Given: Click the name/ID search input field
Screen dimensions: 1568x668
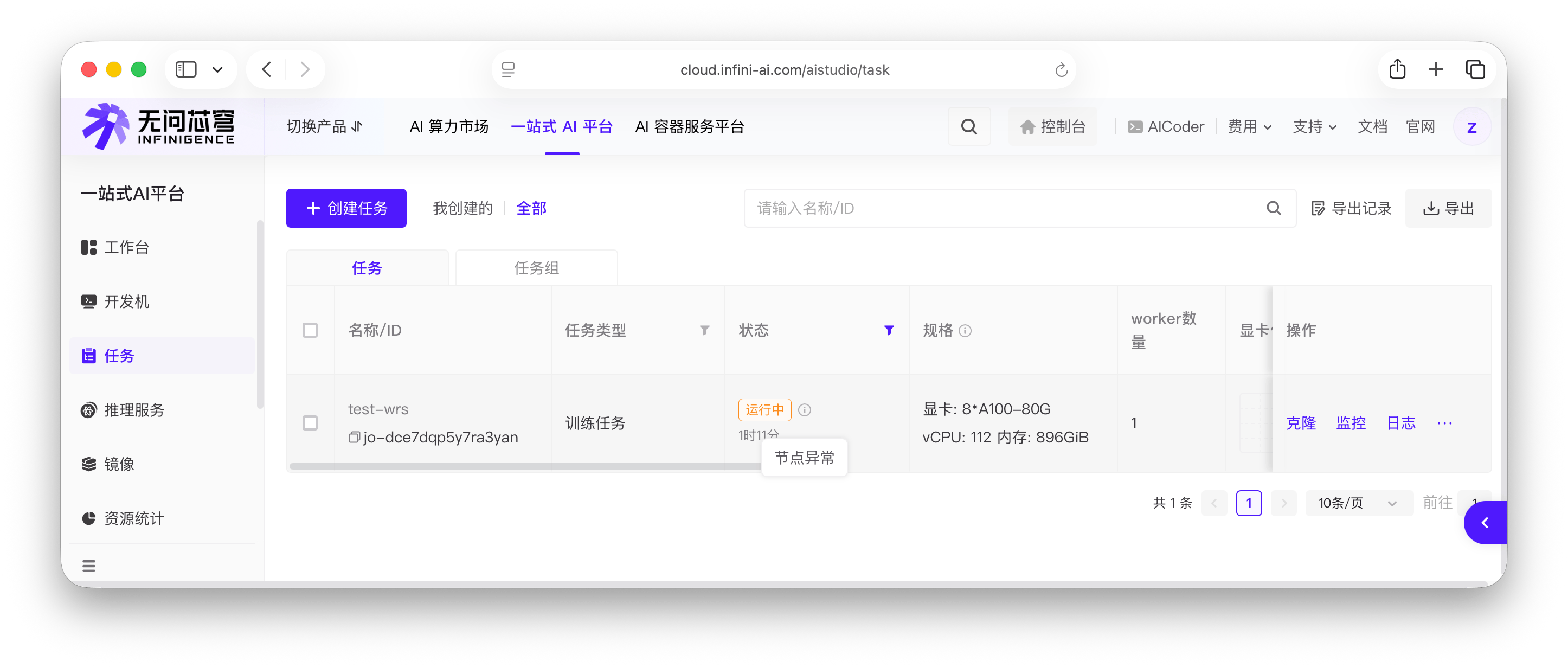Looking at the screenshot, I should coord(1004,208).
